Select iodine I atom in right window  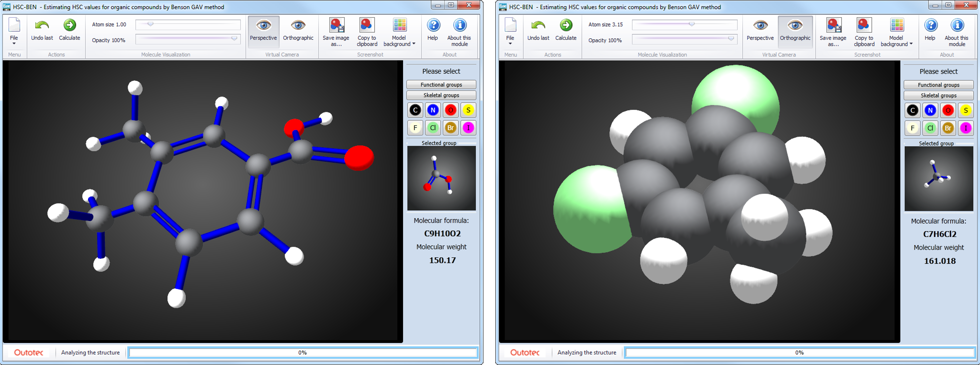tap(966, 129)
